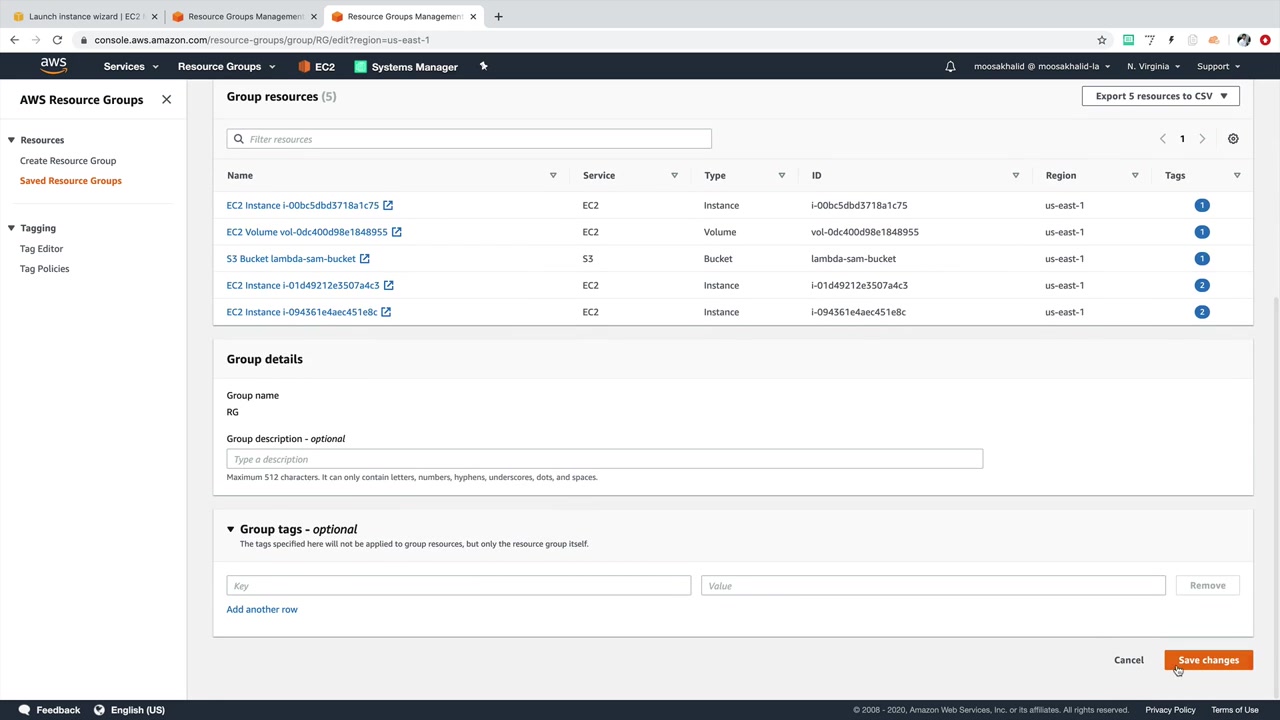The image size is (1280, 720).
Task: Open Tag Policies from the sidebar
Action: (x=44, y=268)
